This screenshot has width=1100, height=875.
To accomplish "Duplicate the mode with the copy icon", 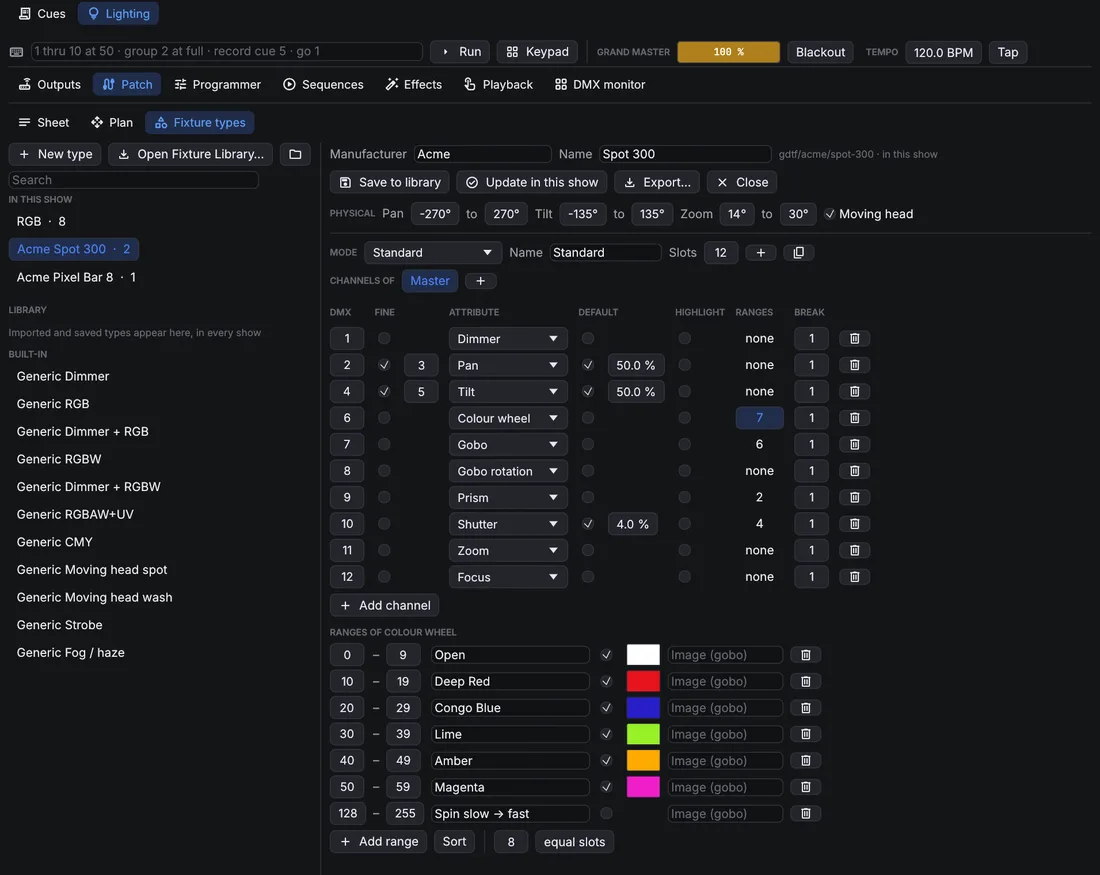I will [x=798, y=253].
